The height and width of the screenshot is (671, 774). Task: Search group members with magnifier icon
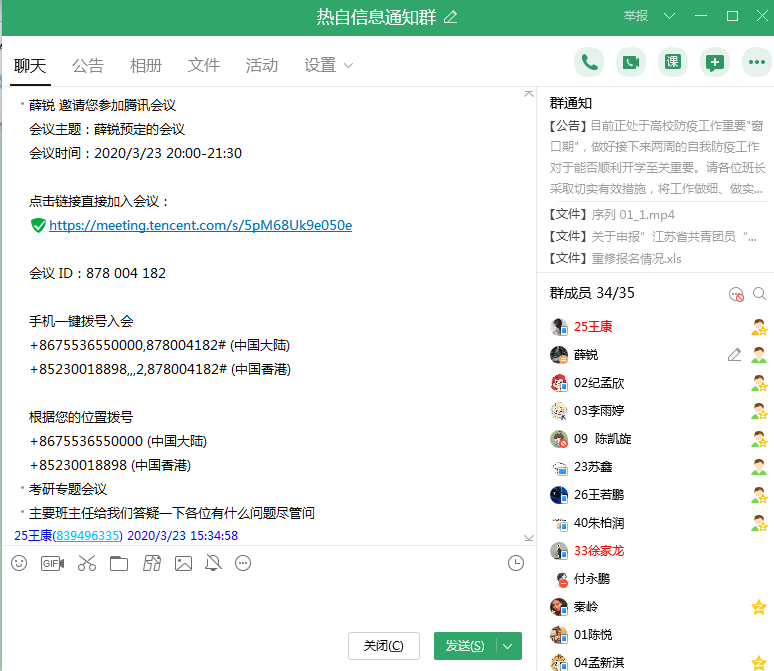[x=759, y=294]
